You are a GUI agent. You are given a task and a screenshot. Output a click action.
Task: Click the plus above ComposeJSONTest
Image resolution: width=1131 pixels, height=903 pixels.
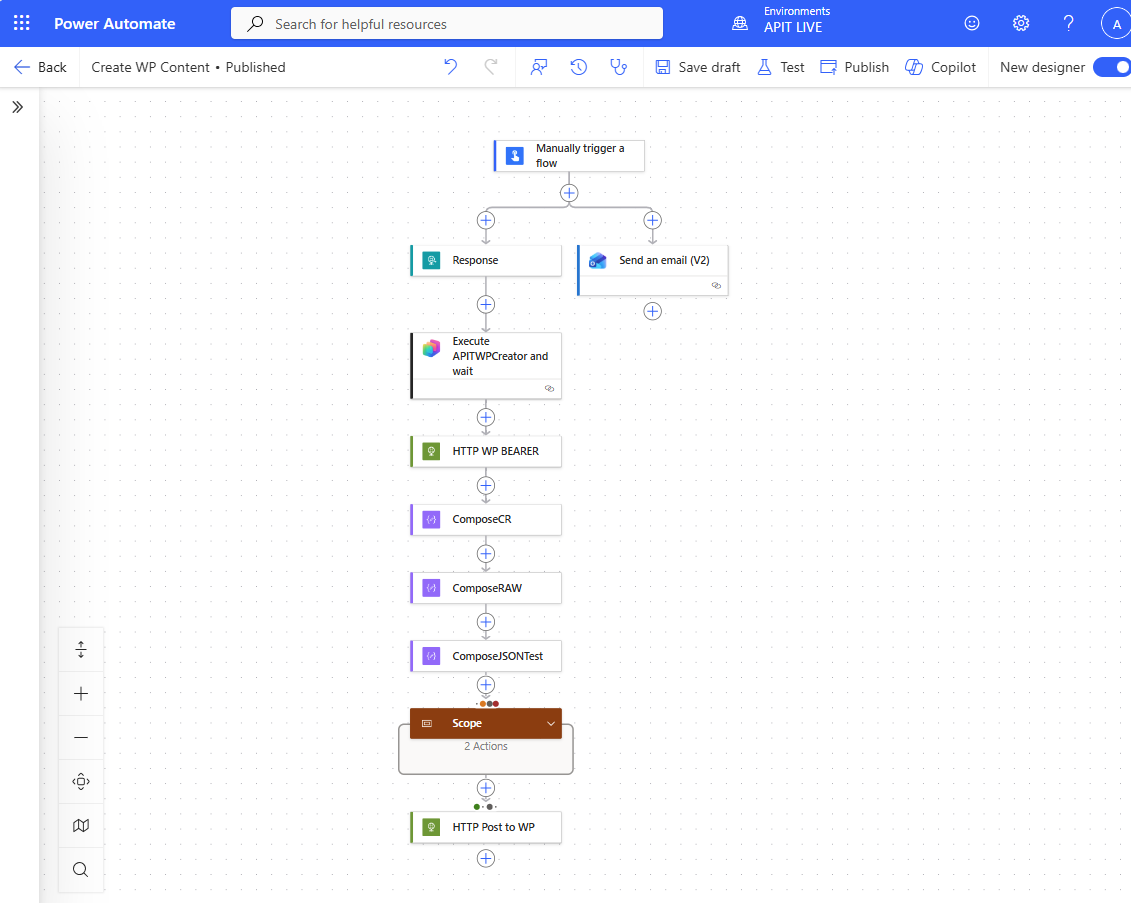click(x=485, y=622)
